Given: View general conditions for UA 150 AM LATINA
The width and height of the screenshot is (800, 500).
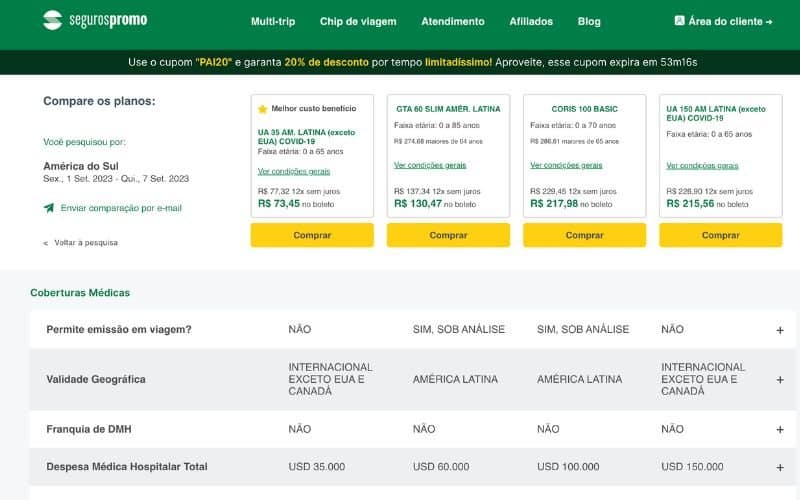Looking at the screenshot, I should click(702, 165).
